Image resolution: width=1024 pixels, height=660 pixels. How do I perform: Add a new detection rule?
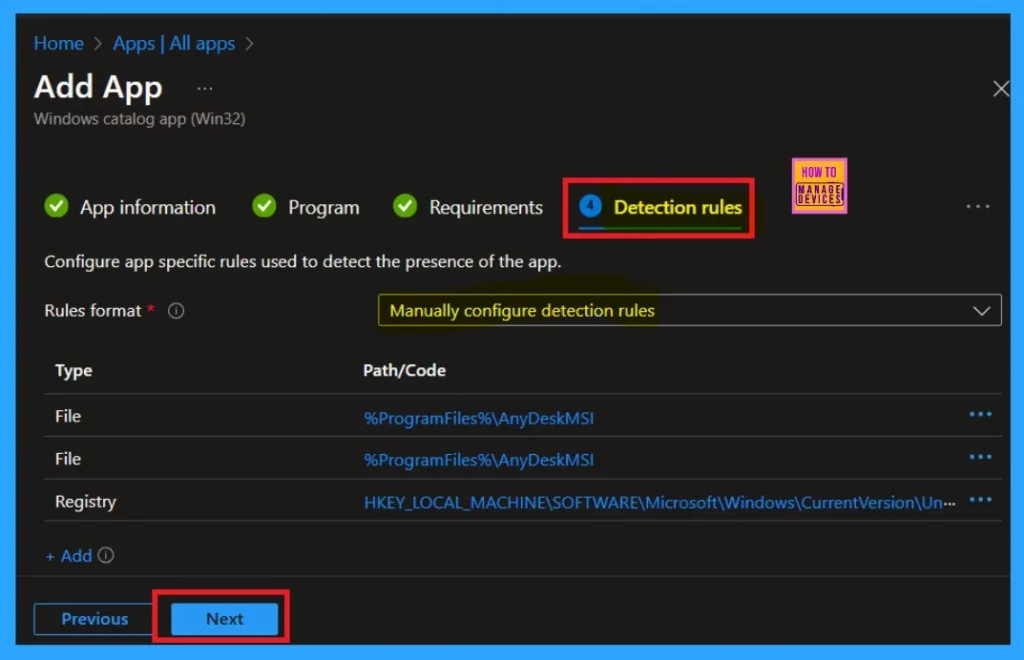pyautogui.click(x=69, y=556)
